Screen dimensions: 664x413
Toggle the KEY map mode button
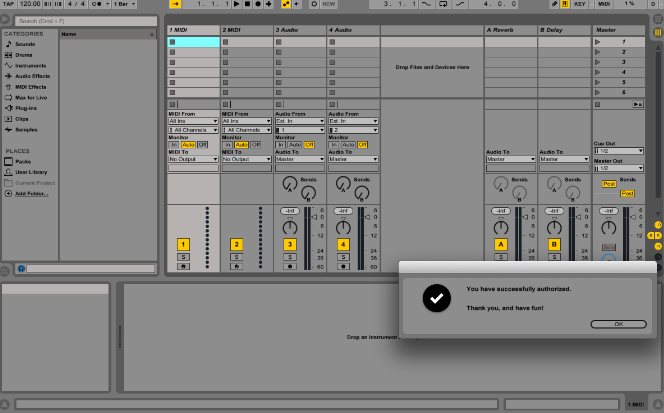[580, 4]
